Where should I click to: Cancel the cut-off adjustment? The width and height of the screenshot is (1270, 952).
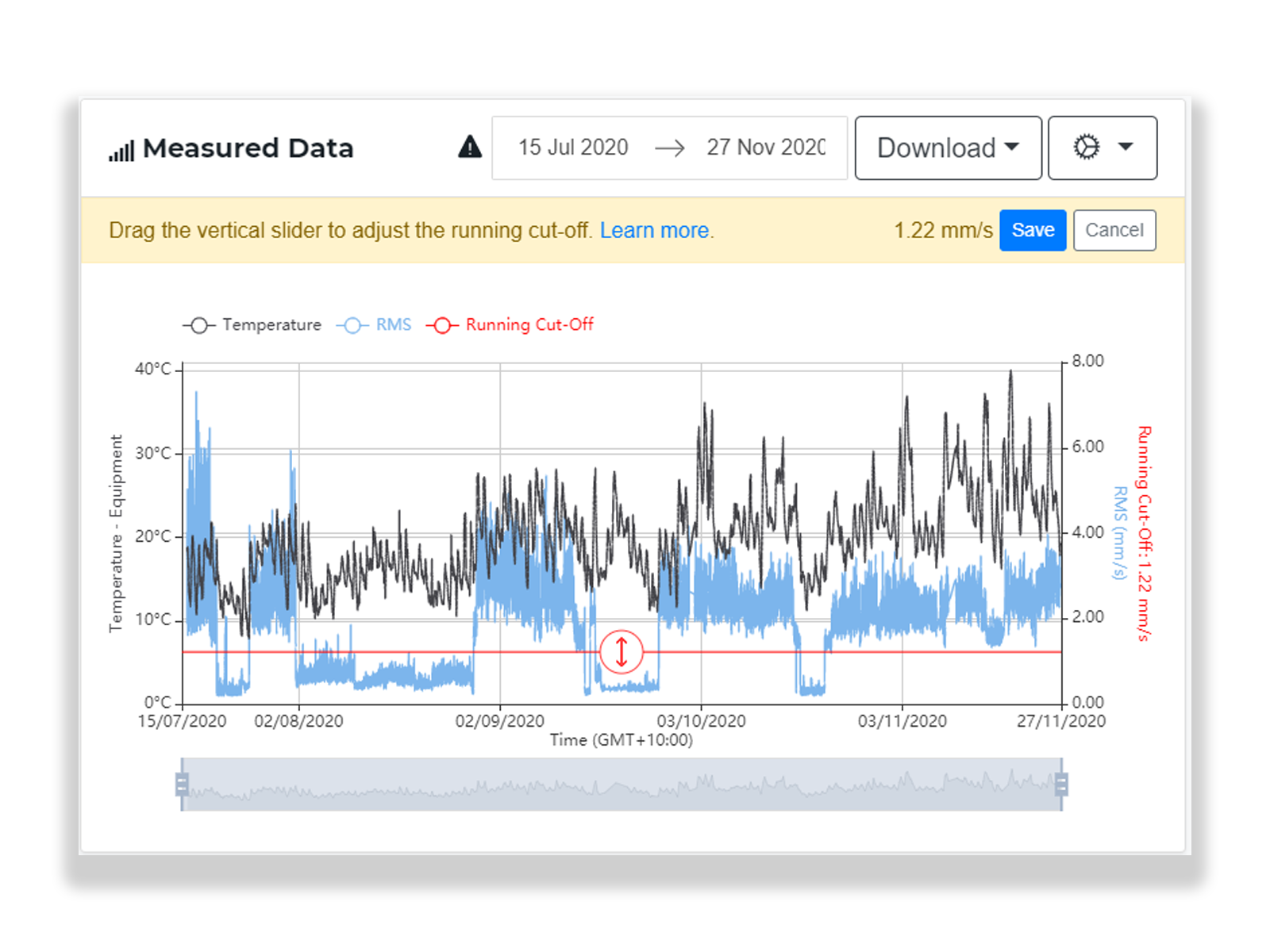(x=1114, y=230)
